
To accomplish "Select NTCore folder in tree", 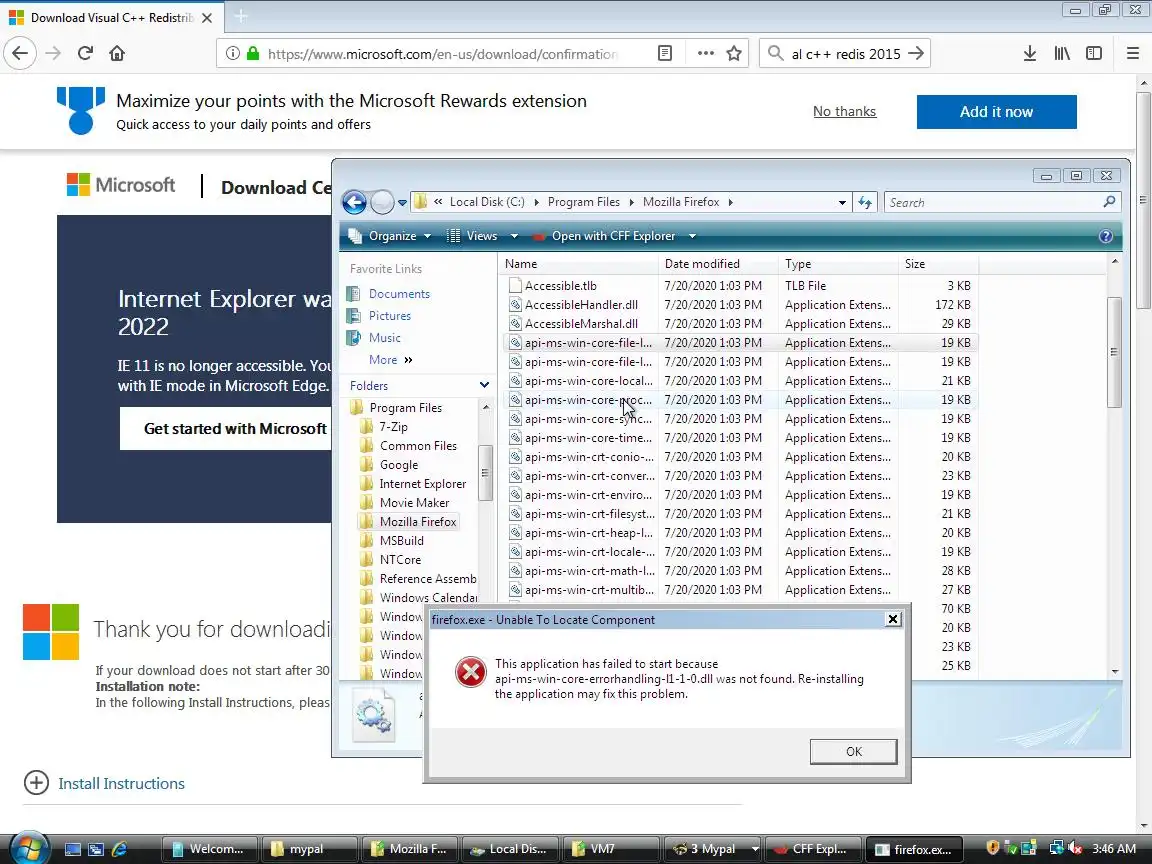I will (400, 560).
